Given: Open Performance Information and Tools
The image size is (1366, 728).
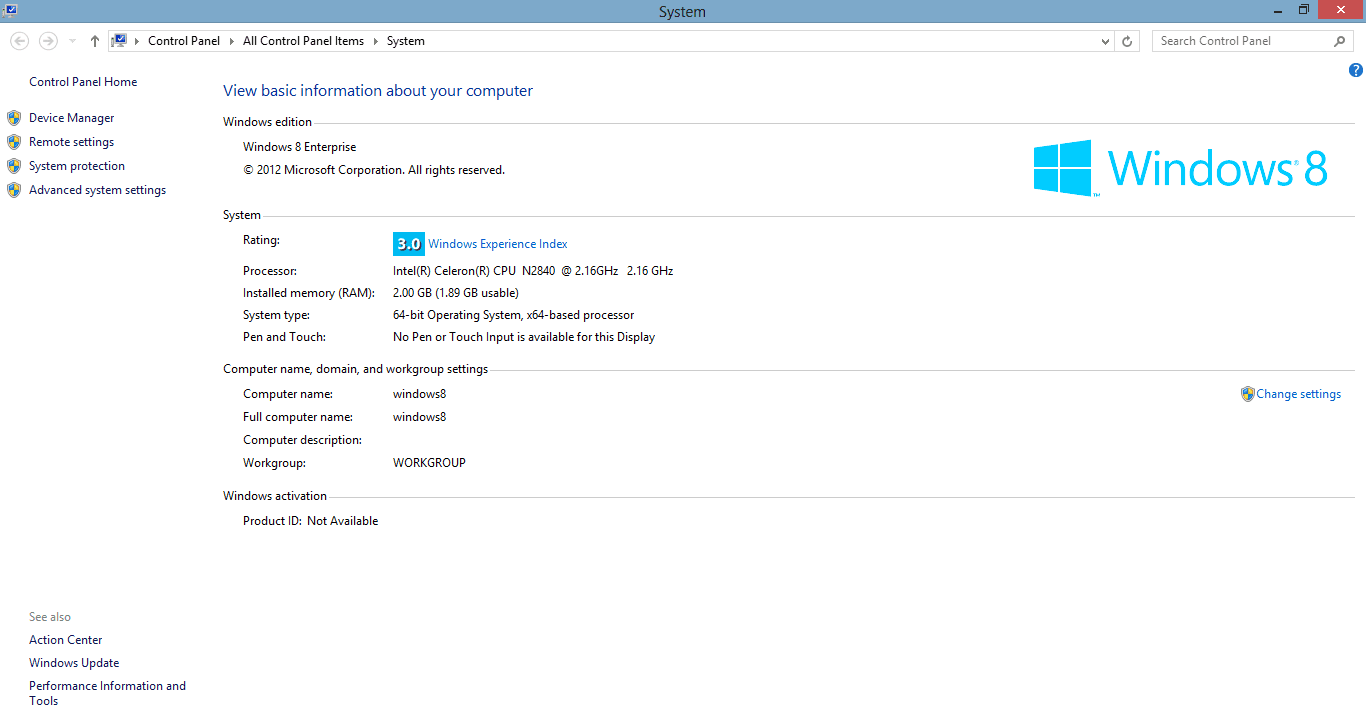Looking at the screenshot, I should pyautogui.click(x=107, y=693).
